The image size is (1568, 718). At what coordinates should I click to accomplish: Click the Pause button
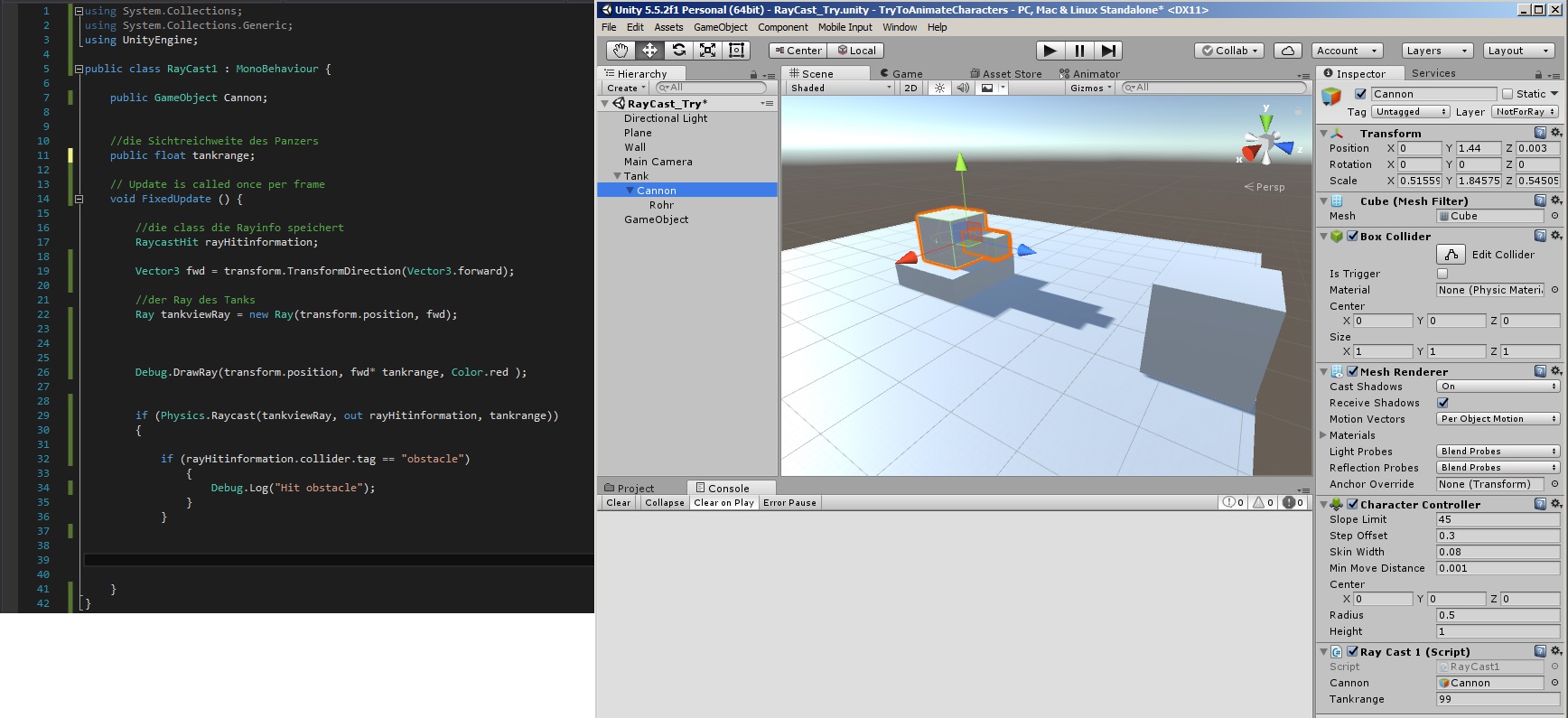[1079, 51]
